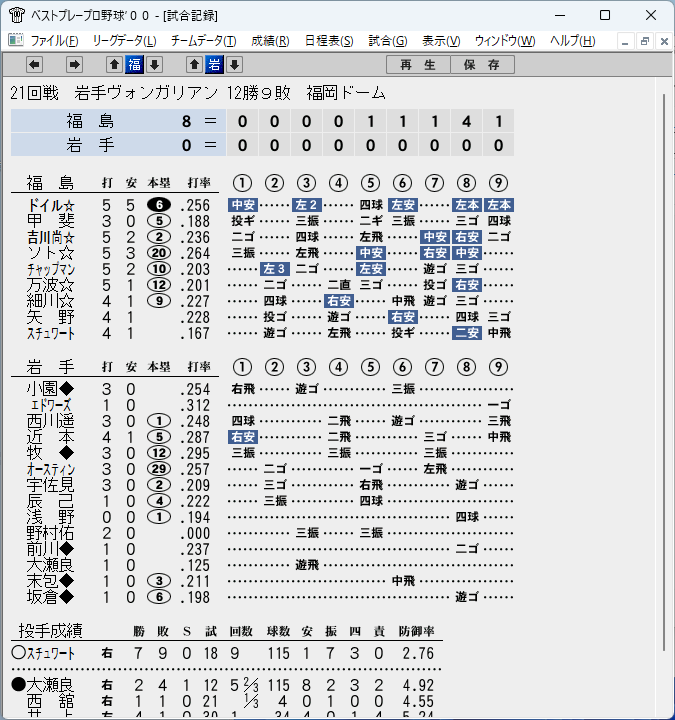Viewport: 675px width, 720px height.
Task: Click up arrow beside 岩 team button
Action: 194,65
